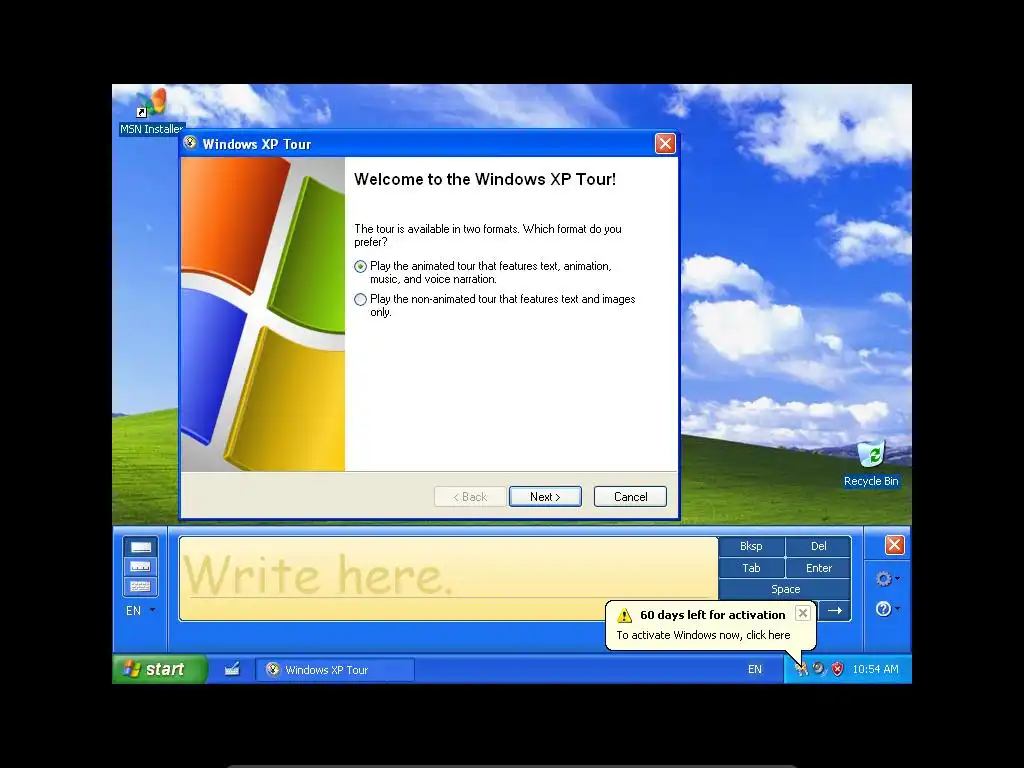
Task: Tap the right arrow key on input panel
Action: (835, 611)
